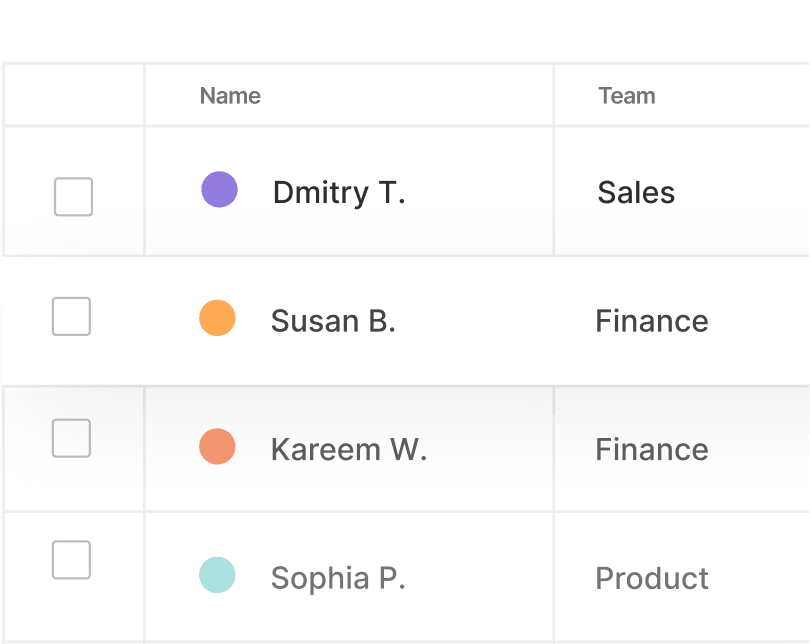Click Susan B.'s Finance team cell
The width and height of the screenshot is (810, 644).
point(652,321)
